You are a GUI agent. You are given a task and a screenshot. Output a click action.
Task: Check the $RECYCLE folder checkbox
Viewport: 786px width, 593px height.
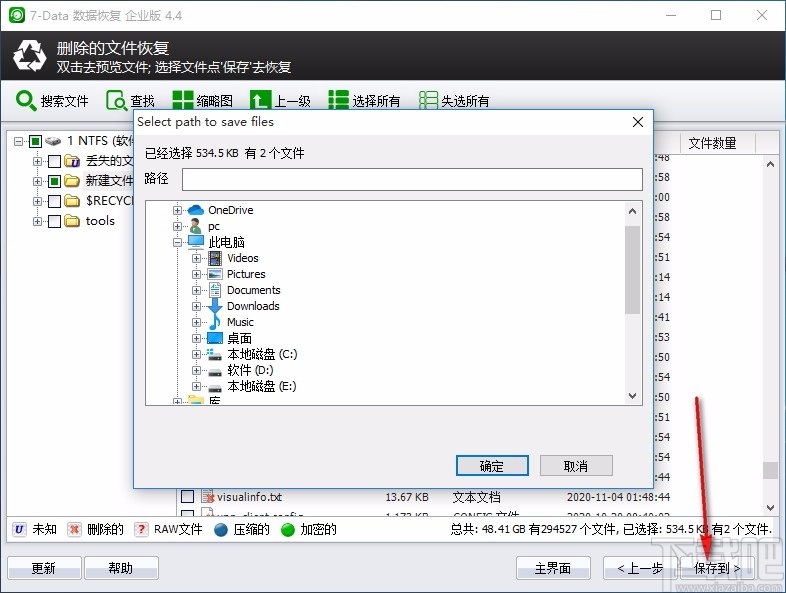(54, 202)
